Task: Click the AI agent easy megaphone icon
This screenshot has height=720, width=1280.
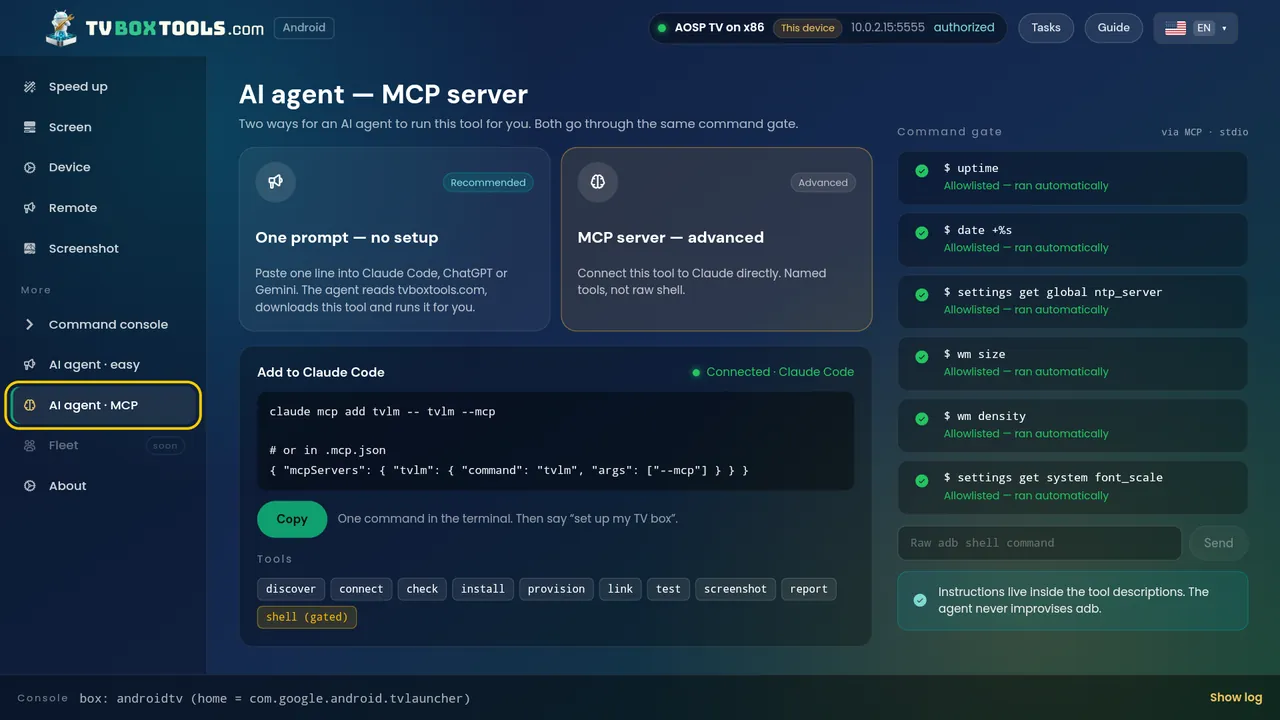Action: (30, 365)
